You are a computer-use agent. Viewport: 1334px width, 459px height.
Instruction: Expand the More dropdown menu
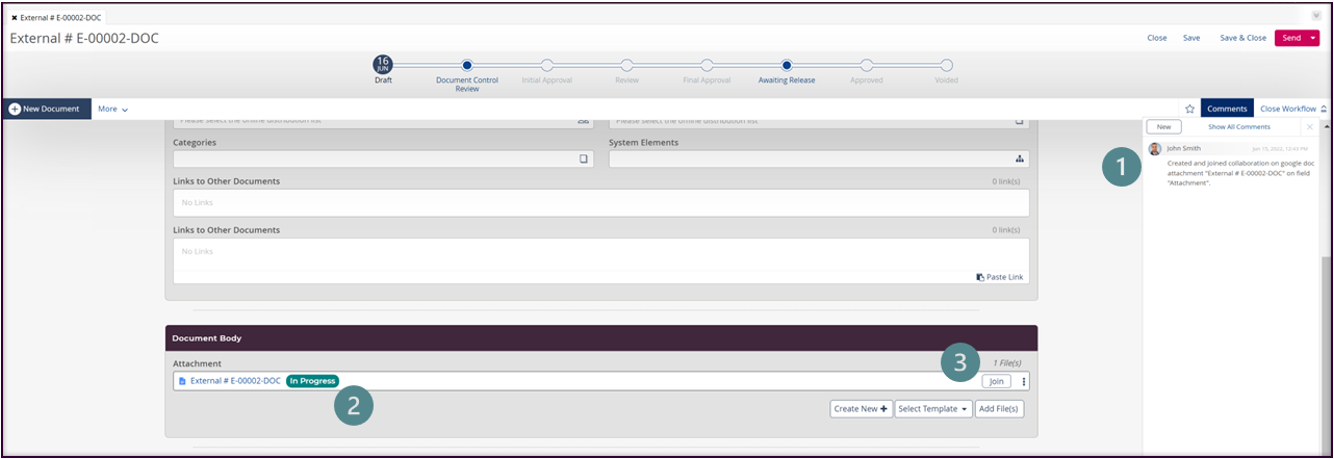pyautogui.click(x=112, y=109)
